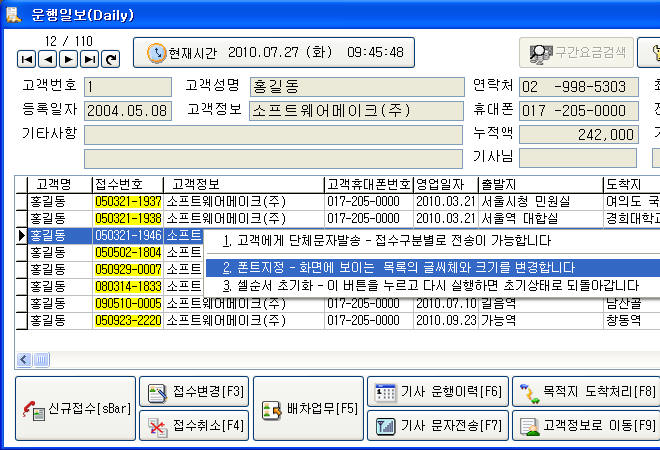Click the 출발지 column header
Screen dimensions: 660x450
[x=540, y=184]
